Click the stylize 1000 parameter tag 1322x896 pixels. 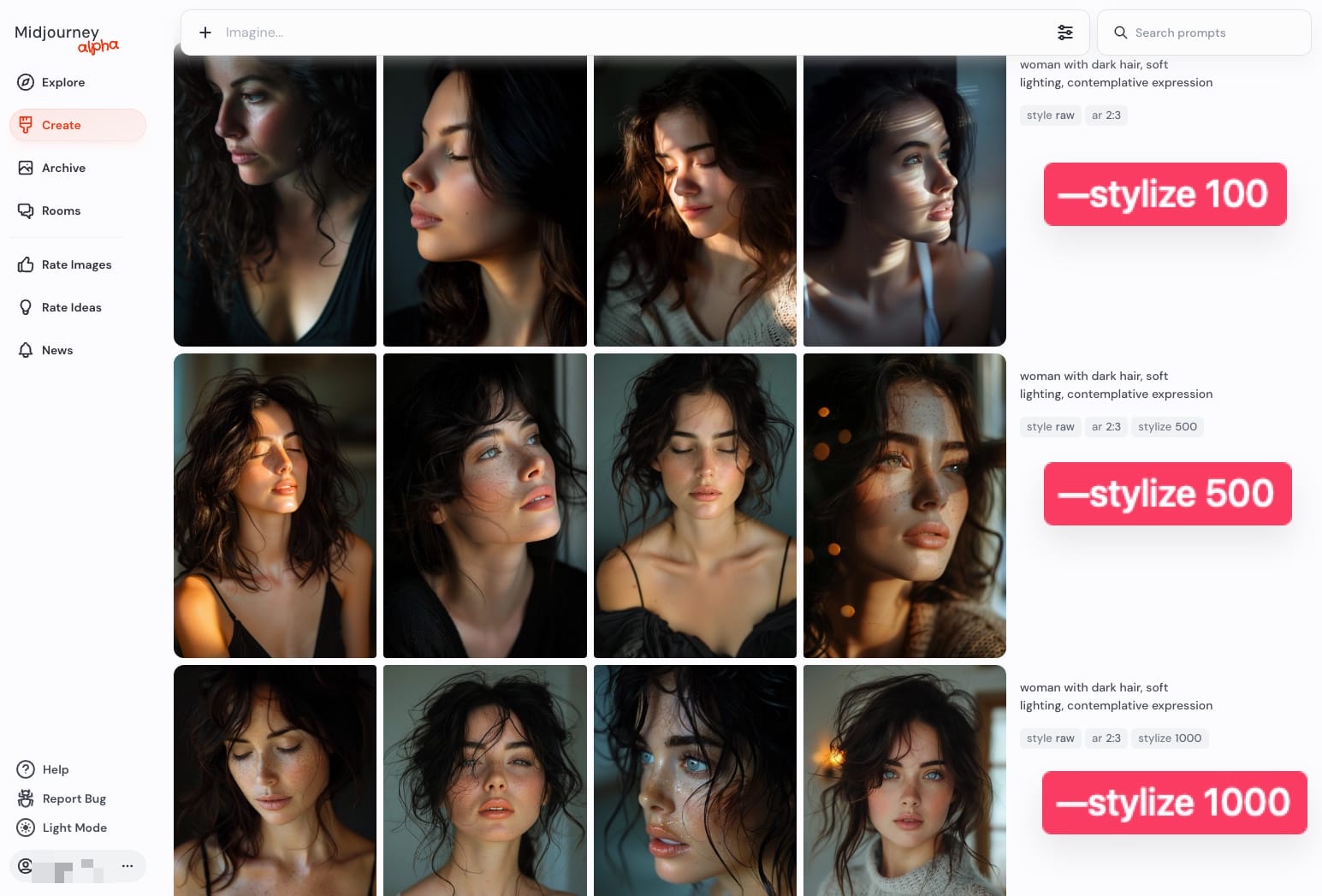(x=1170, y=738)
